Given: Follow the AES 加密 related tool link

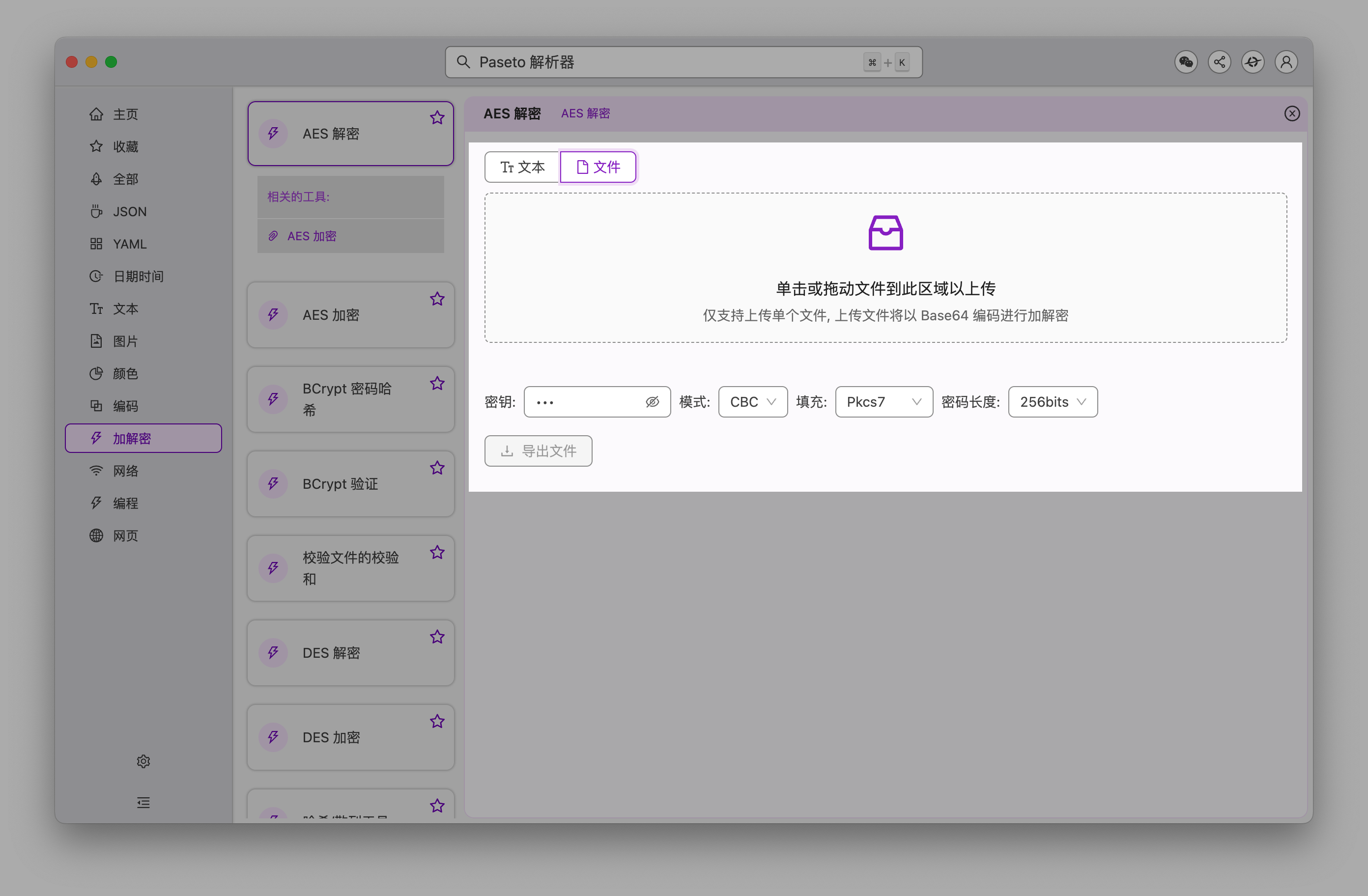Looking at the screenshot, I should tap(312, 236).
